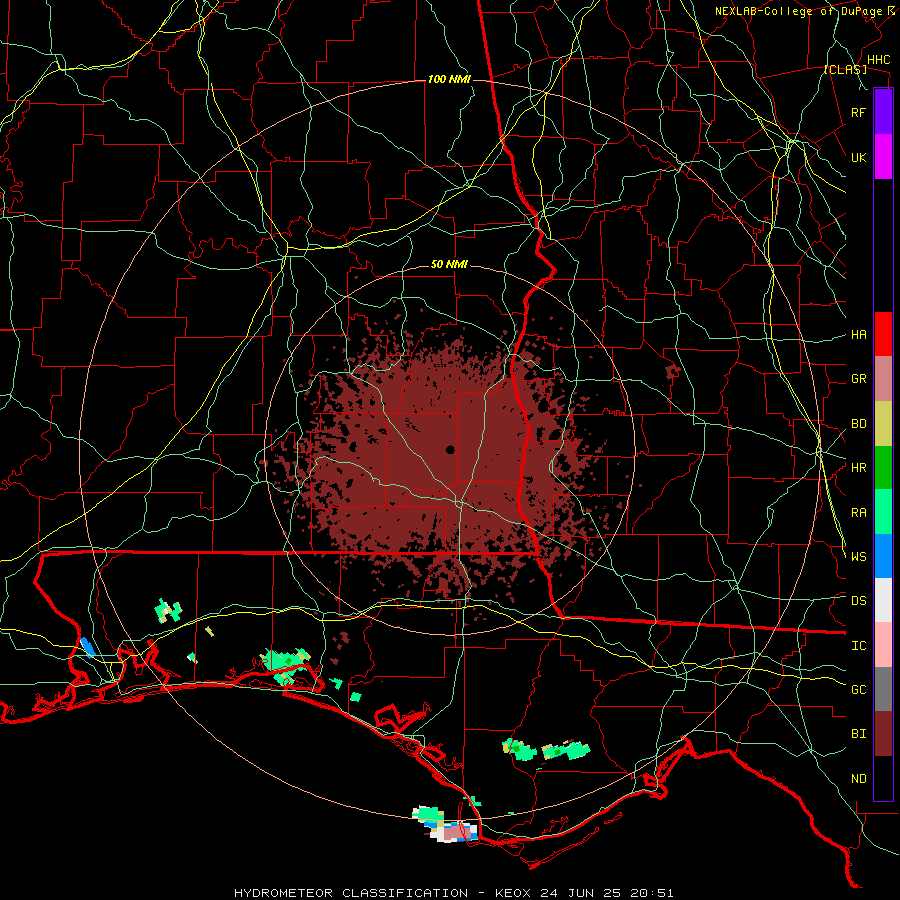
Task: Click the UK magenta legend swatch
Action: pyautogui.click(x=883, y=157)
